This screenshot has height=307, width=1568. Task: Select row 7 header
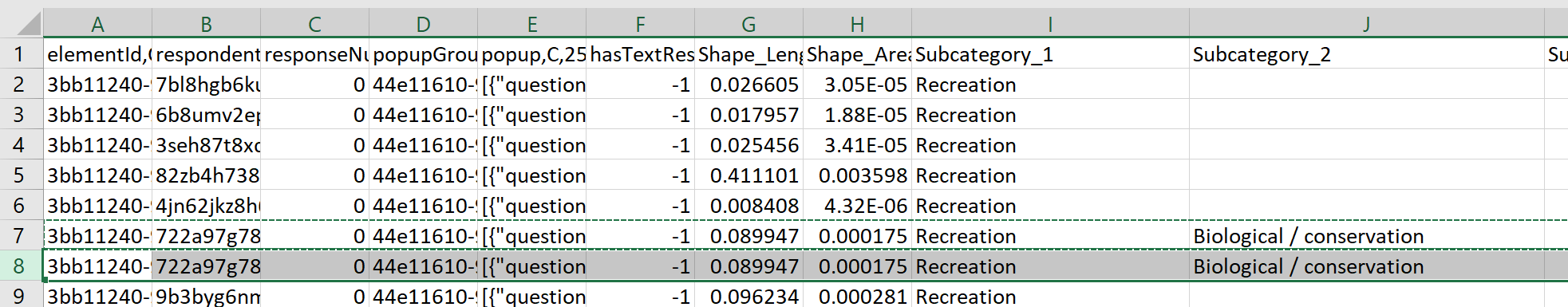(21, 236)
